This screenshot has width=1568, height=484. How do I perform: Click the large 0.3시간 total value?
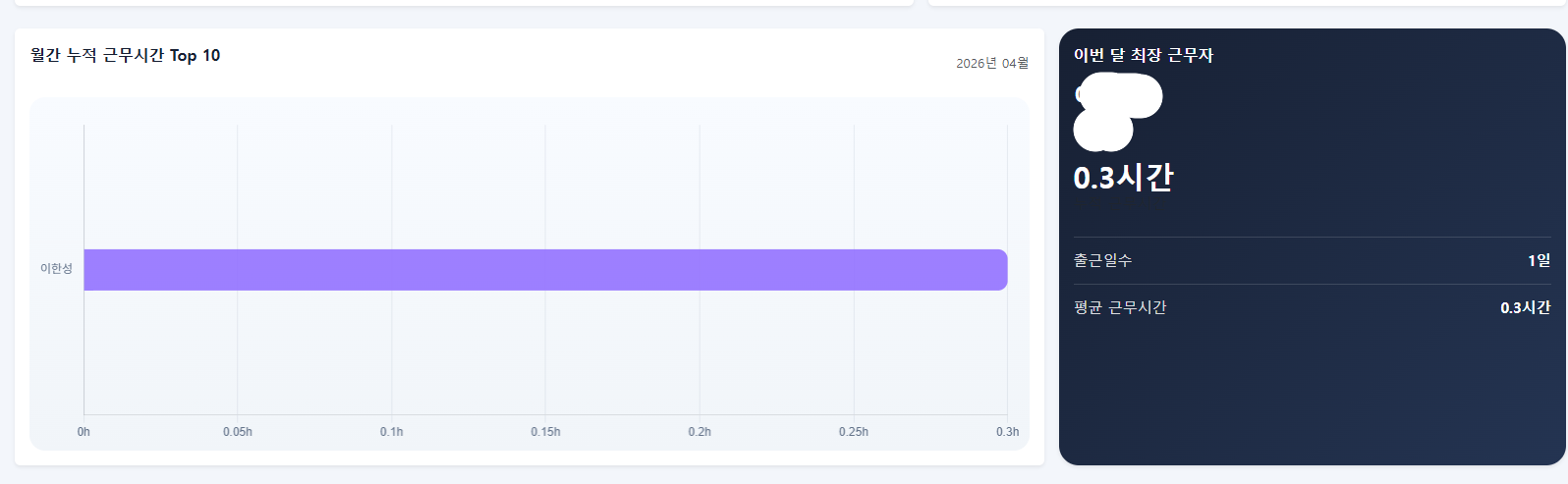[x=1123, y=178]
